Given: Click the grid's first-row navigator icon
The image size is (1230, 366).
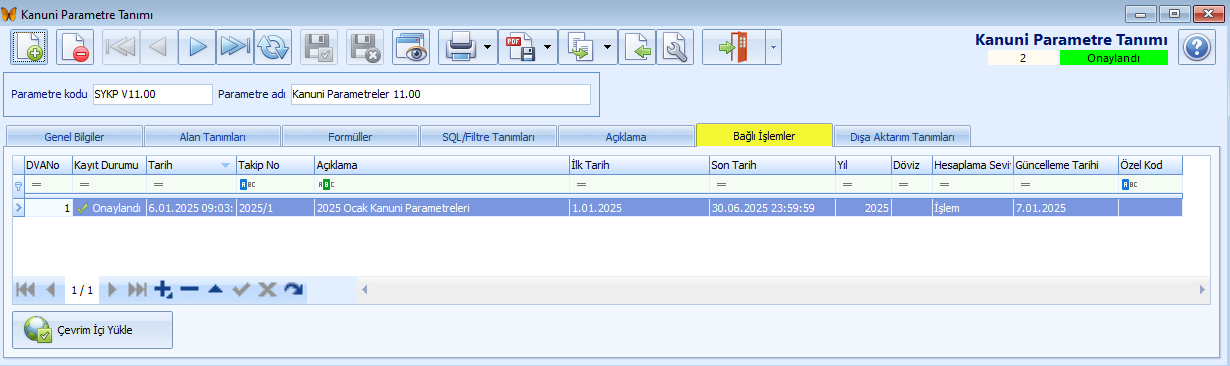Looking at the screenshot, I should tap(25, 289).
